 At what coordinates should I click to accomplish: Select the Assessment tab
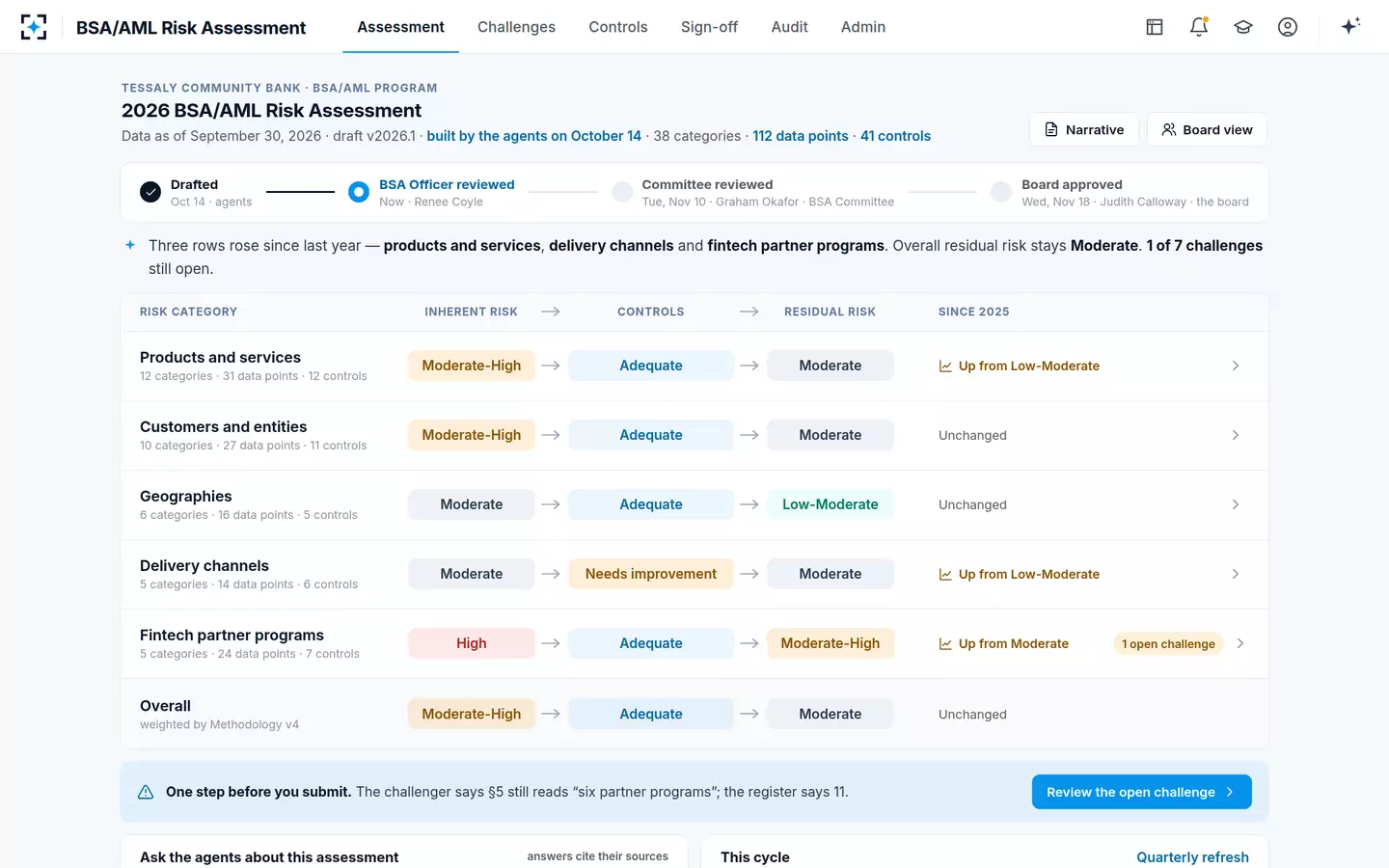pos(400,27)
